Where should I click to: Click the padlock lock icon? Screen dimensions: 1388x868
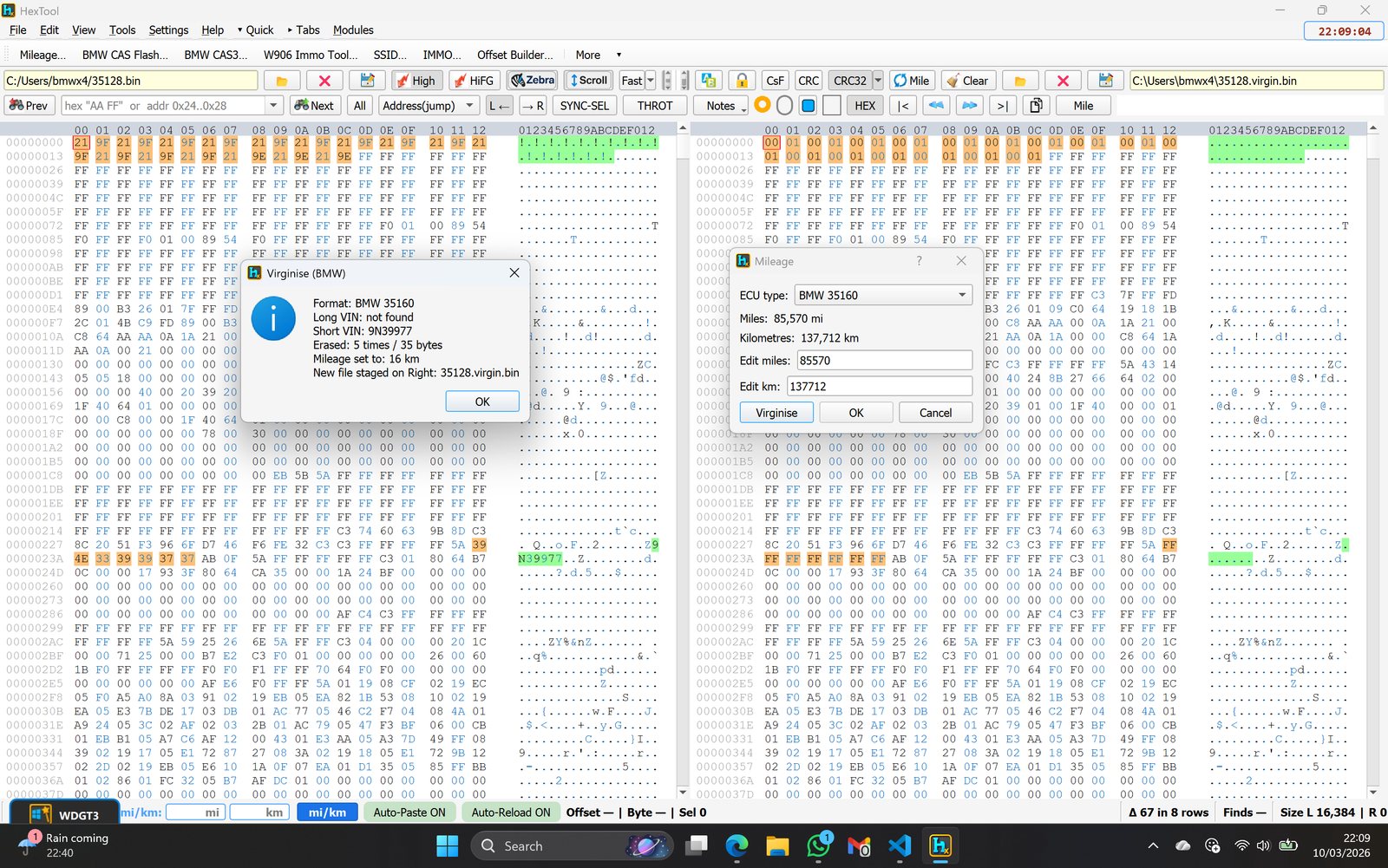(x=742, y=81)
